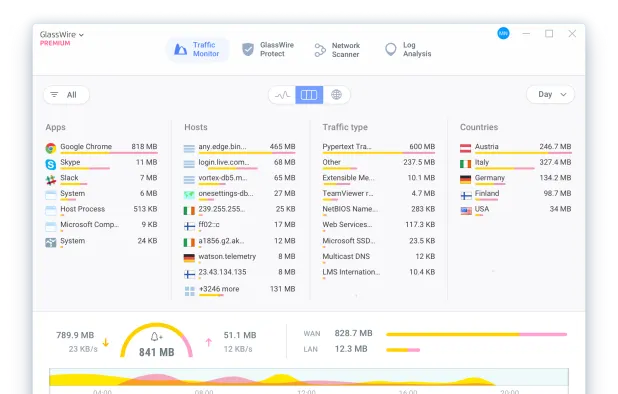Click the LAN usage bar
This screenshot has height=394, width=618.
(x=403, y=350)
